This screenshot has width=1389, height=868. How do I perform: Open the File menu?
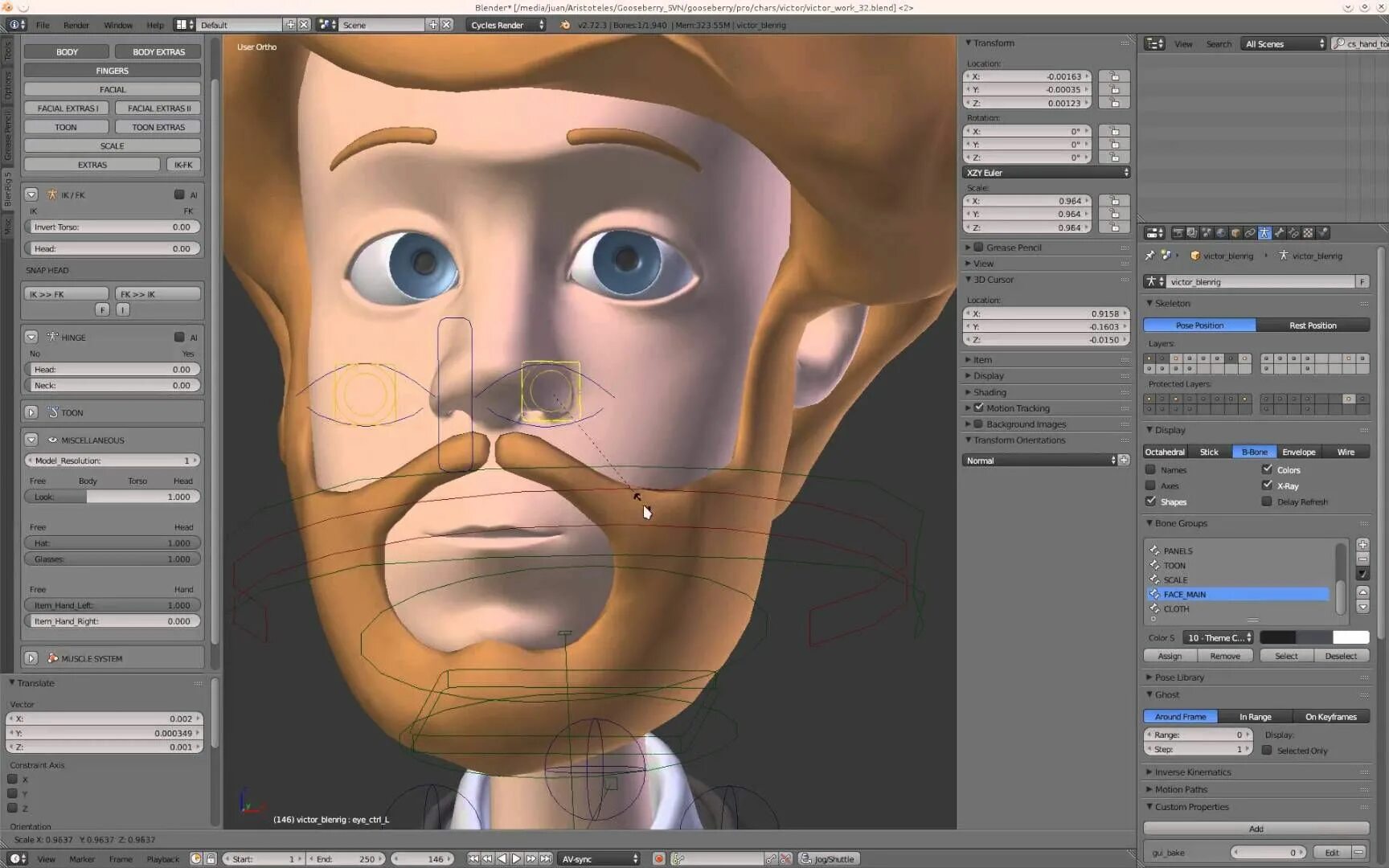pos(43,25)
